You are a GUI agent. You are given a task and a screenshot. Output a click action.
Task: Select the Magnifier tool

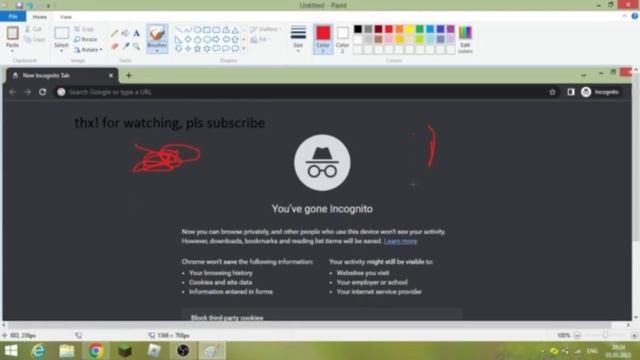point(136,46)
